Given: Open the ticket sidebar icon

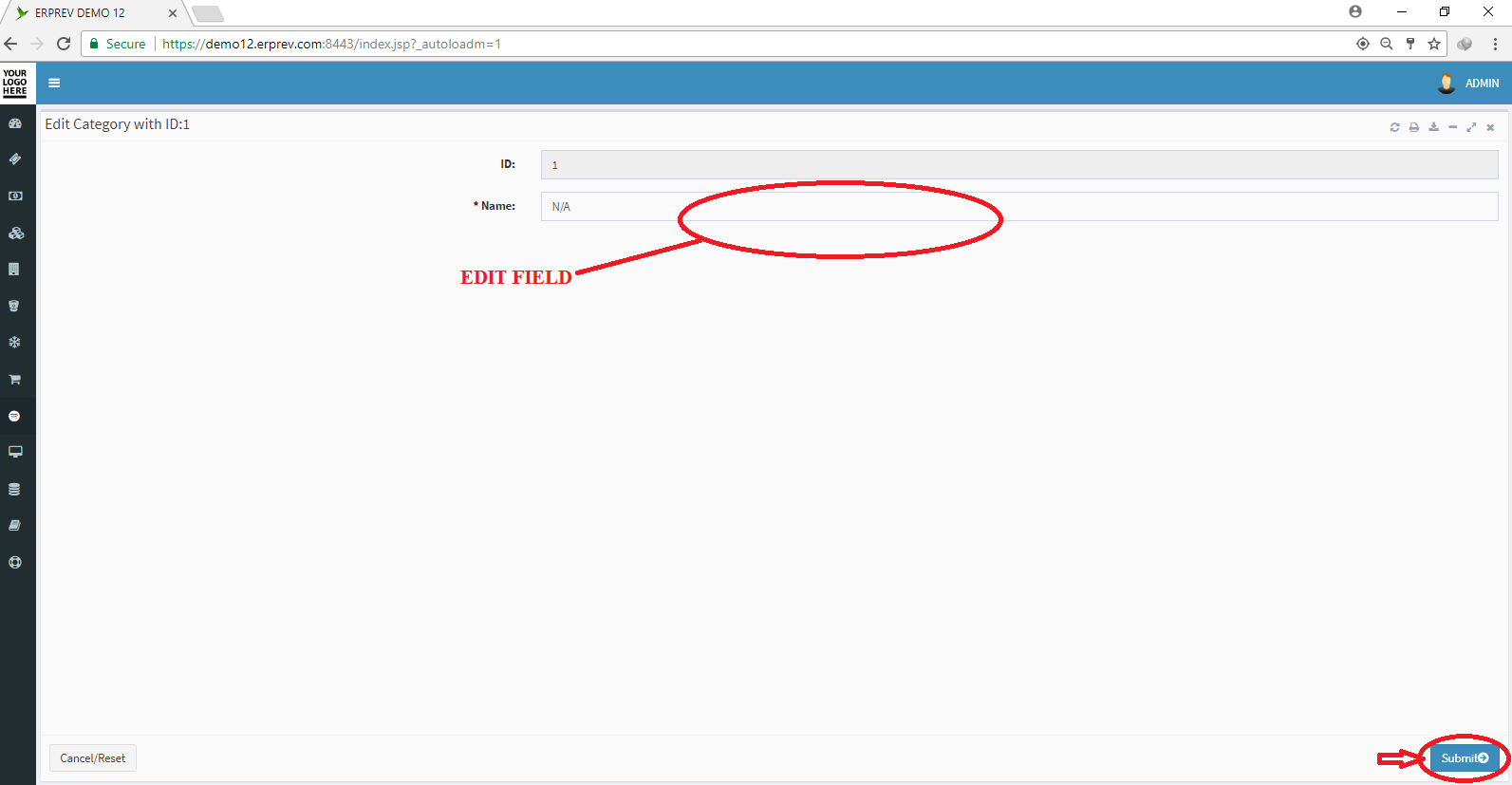Looking at the screenshot, I should (x=15, y=159).
